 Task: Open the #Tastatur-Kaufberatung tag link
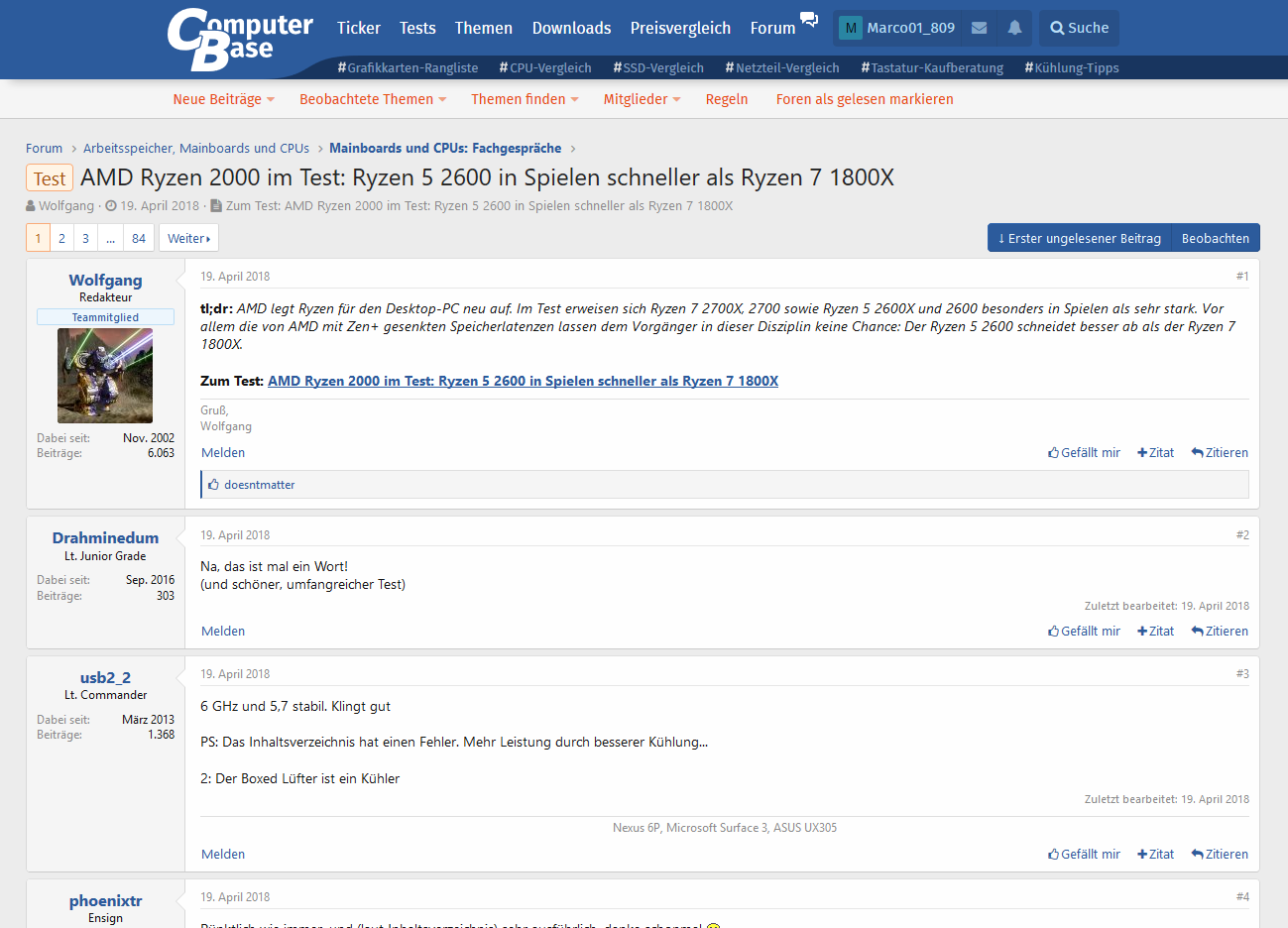coord(932,68)
